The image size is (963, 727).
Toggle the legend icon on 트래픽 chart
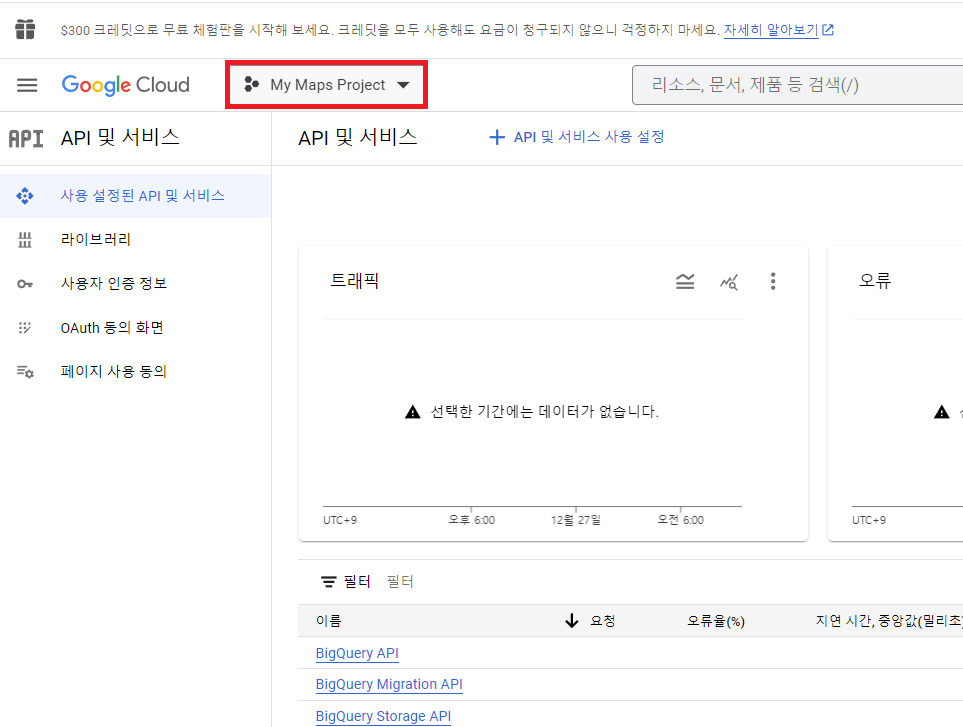(685, 281)
